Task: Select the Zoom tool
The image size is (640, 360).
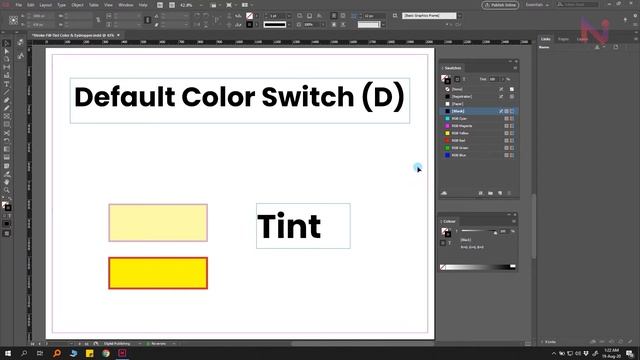Action: point(7,190)
